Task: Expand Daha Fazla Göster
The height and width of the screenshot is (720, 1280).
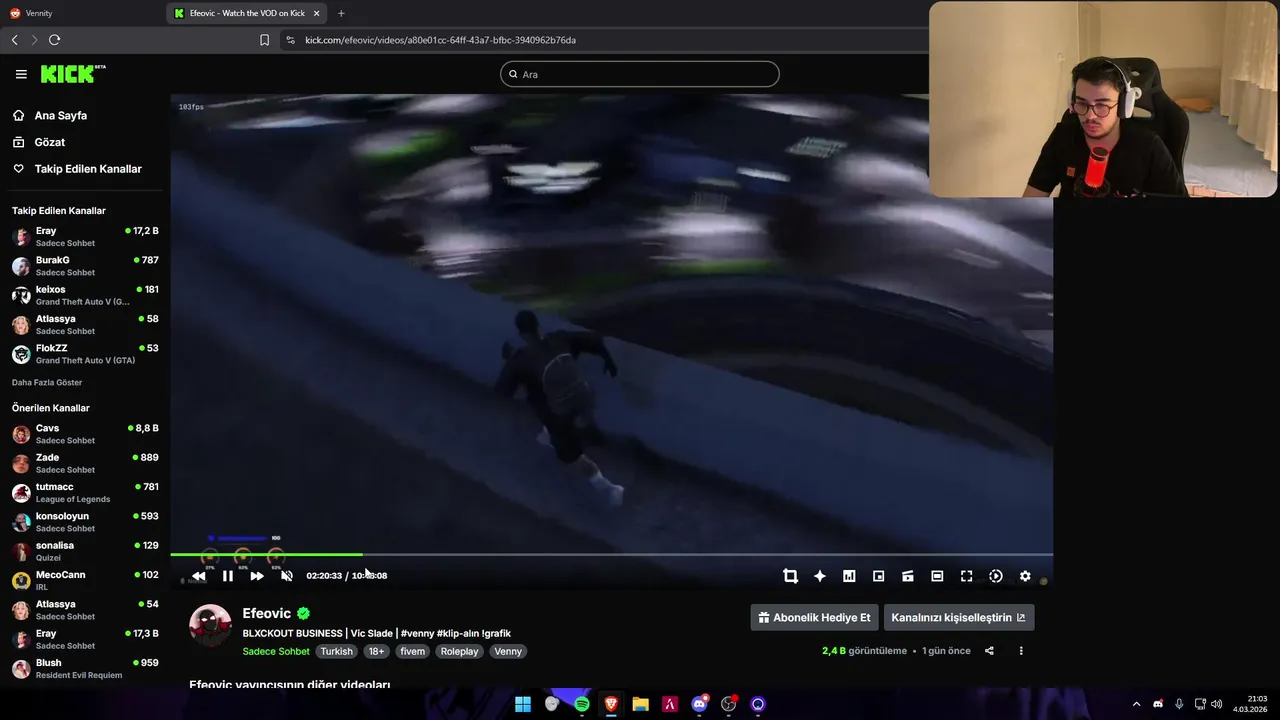Action: [x=47, y=383]
